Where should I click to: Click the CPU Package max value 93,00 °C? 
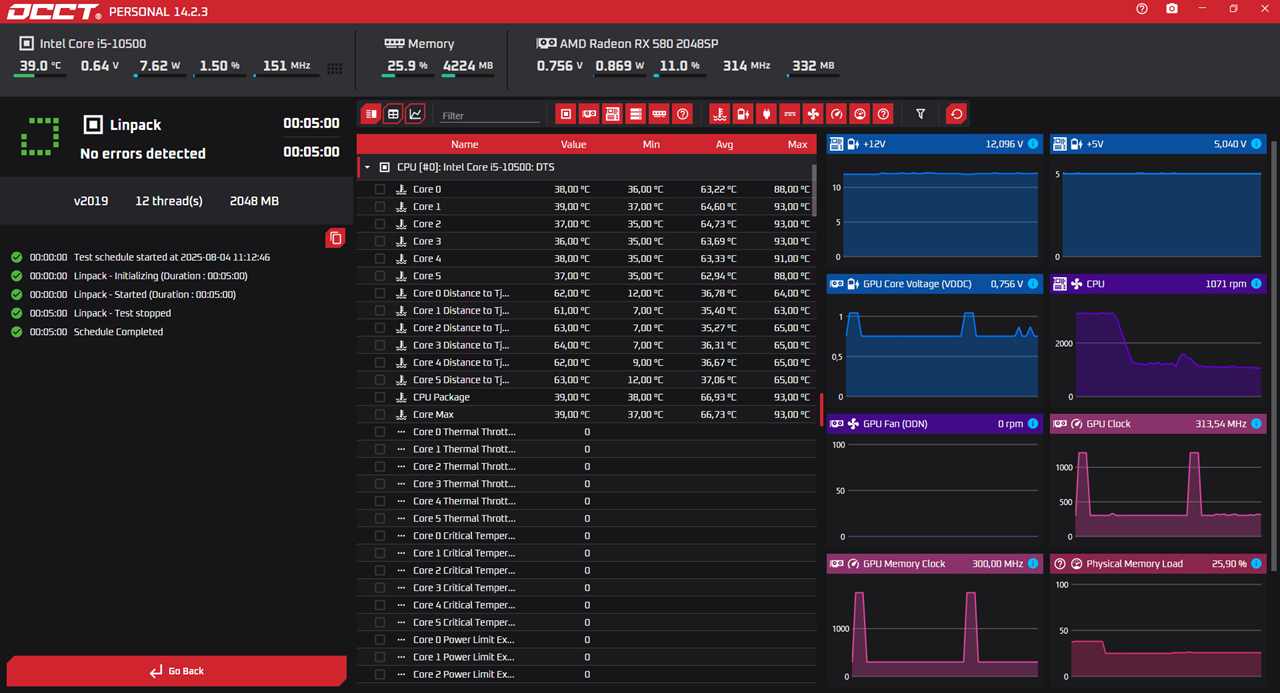coord(792,397)
